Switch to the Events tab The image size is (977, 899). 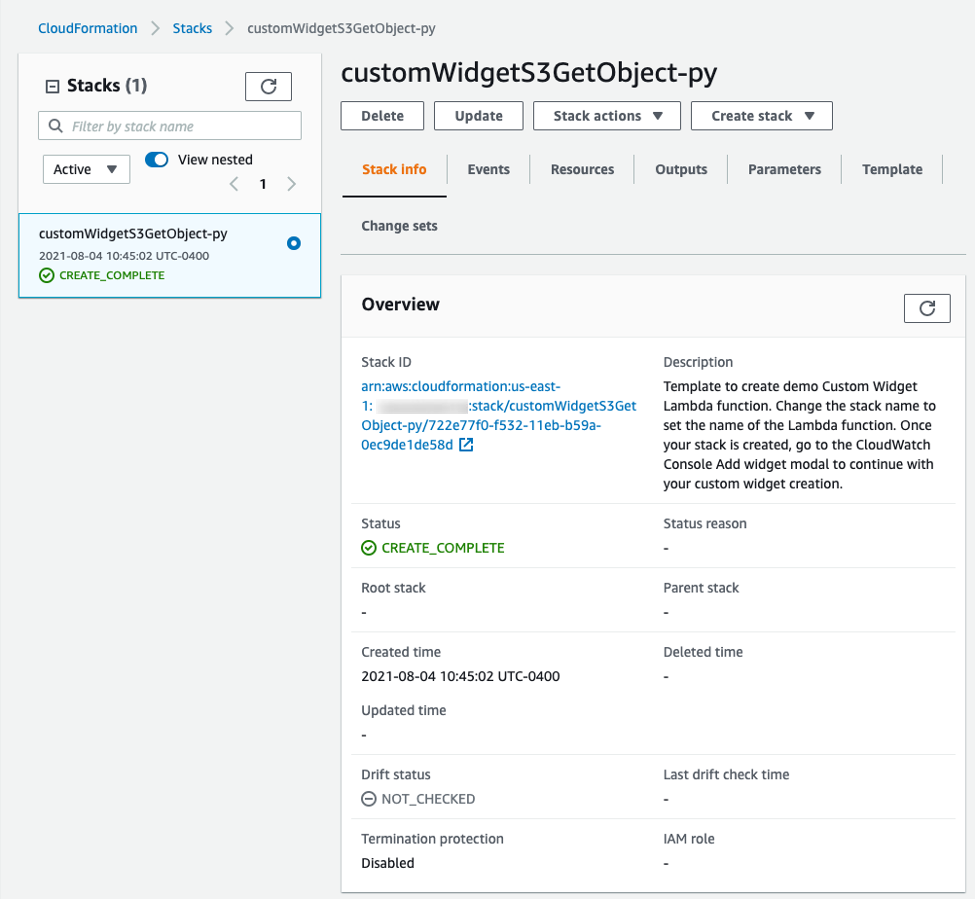pos(488,169)
